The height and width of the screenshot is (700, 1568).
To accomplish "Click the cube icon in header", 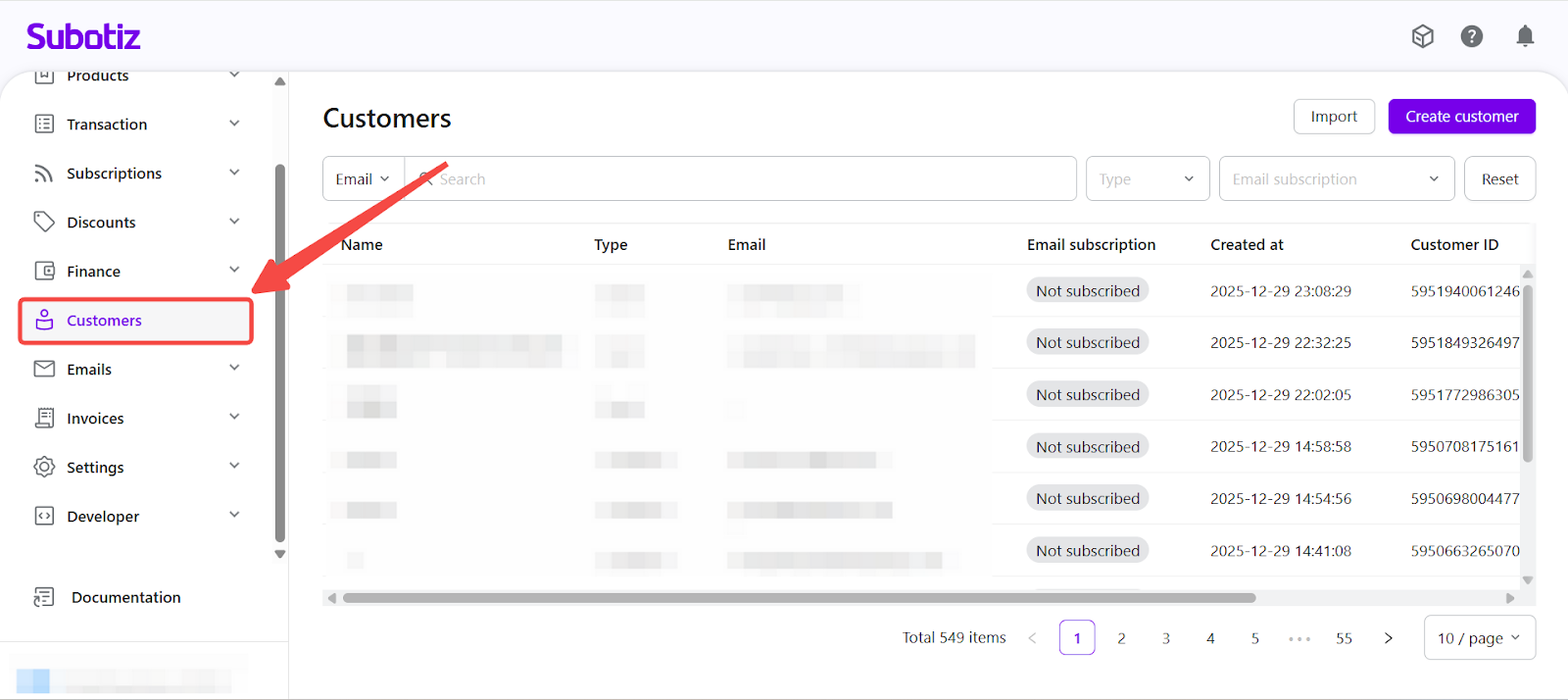I will [x=1422, y=36].
